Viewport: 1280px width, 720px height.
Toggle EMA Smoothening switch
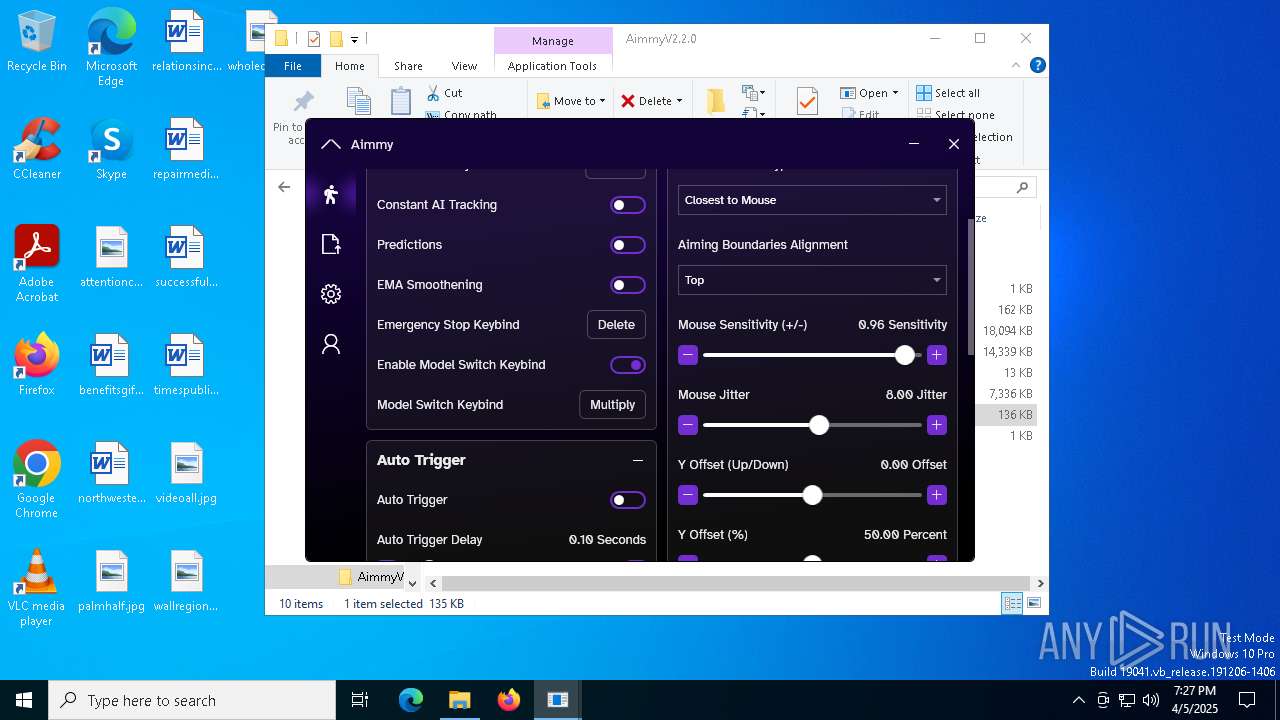(628, 285)
